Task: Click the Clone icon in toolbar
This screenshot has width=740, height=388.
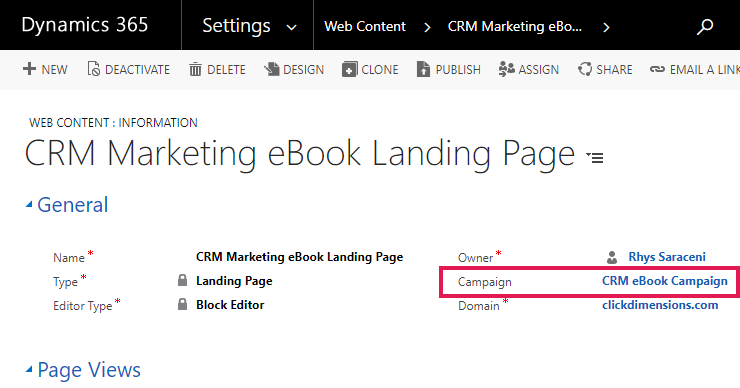Action: 349,69
